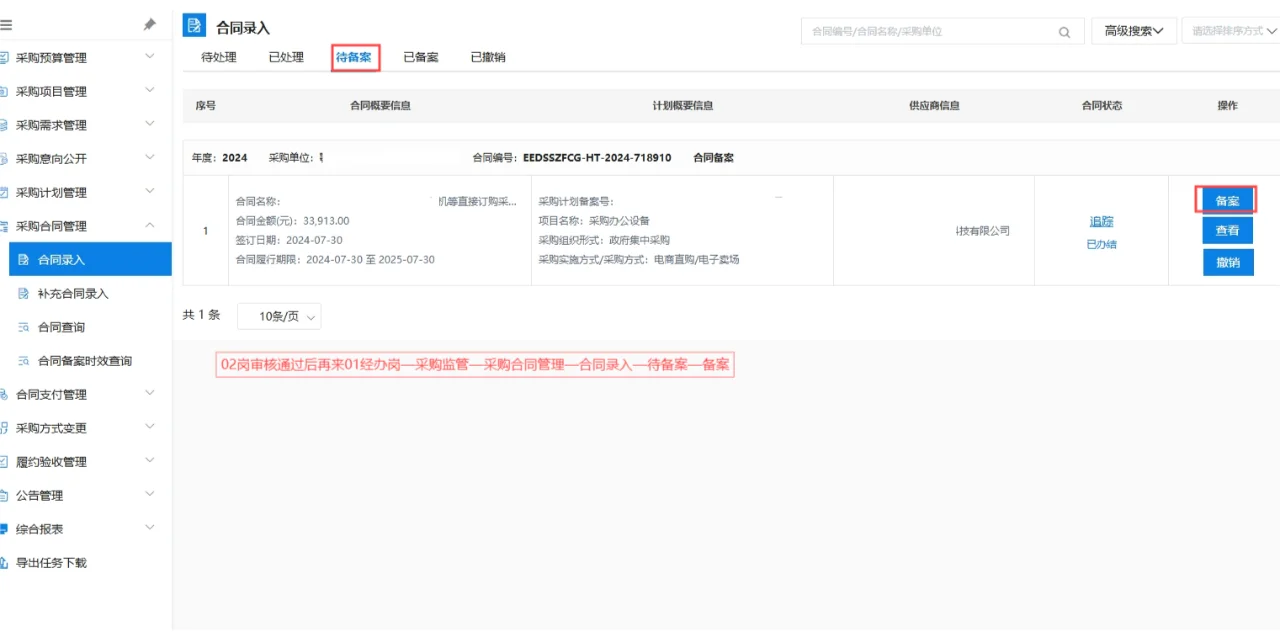Click the 履约验收管理 sidebar icon
The width and height of the screenshot is (1280, 639).
coord(4,462)
